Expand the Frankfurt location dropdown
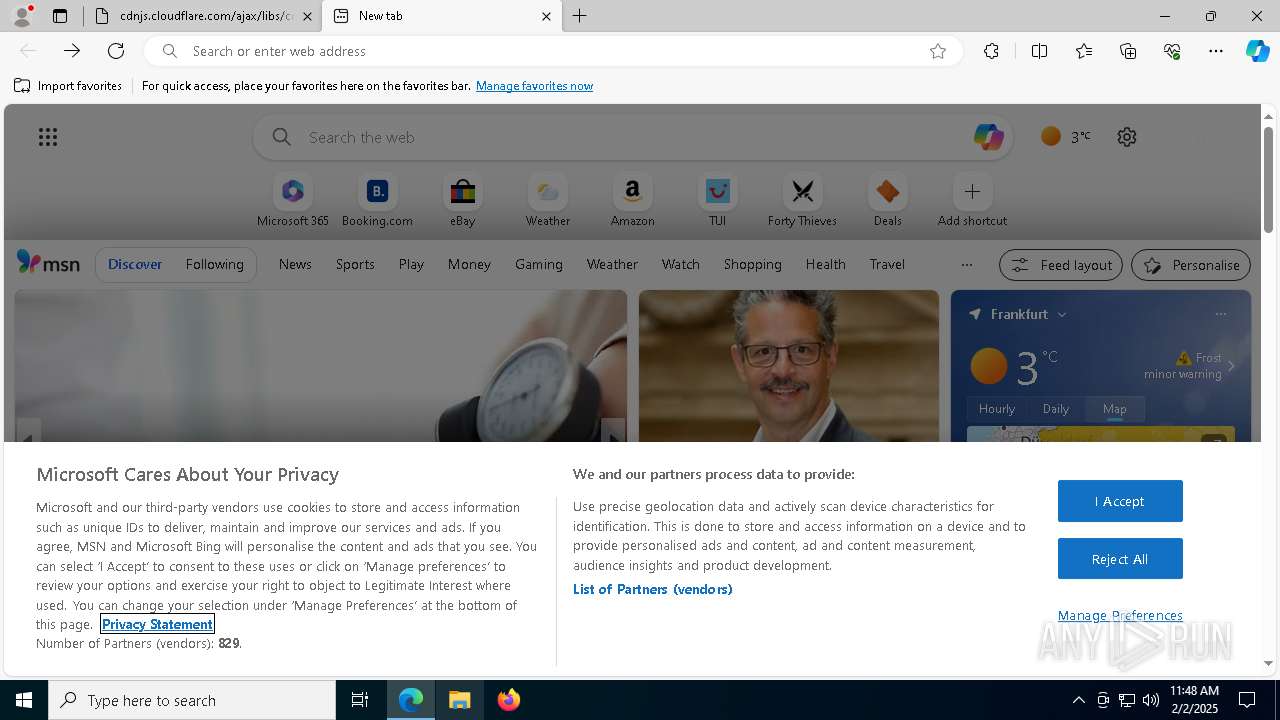This screenshot has width=1280, height=720. (x=1062, y=314)
